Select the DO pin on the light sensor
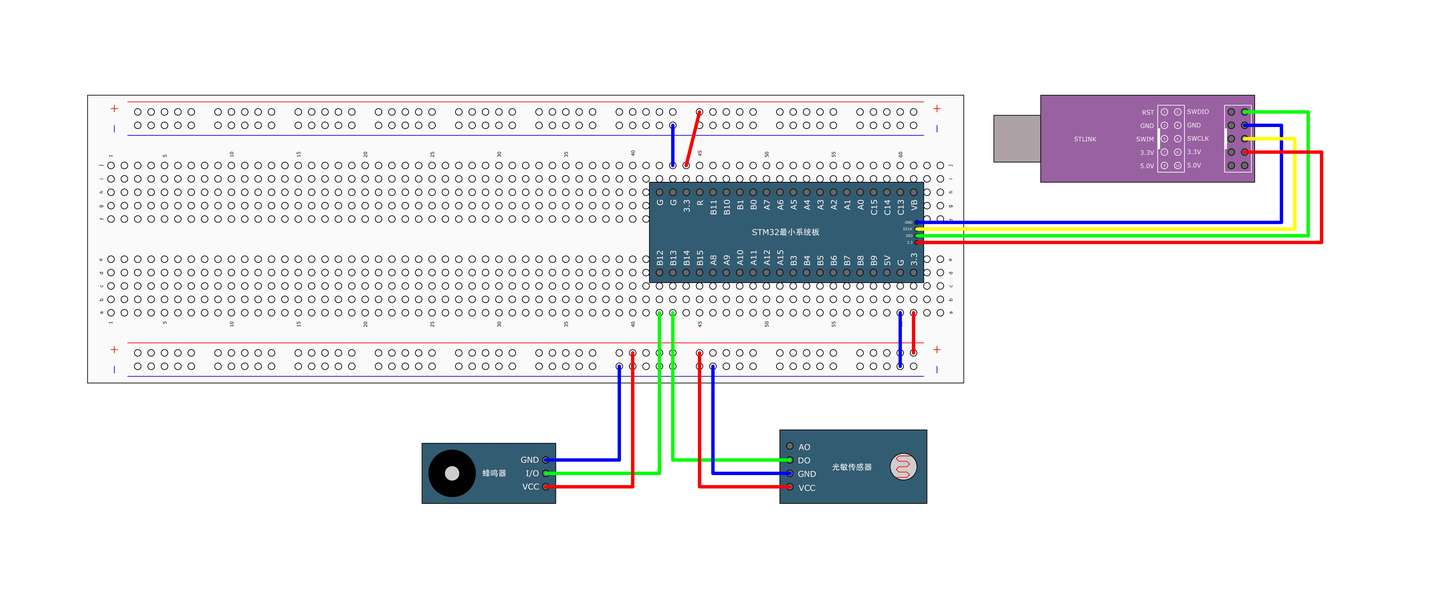This screenshot has height=591, width=1440. (791, 460)
